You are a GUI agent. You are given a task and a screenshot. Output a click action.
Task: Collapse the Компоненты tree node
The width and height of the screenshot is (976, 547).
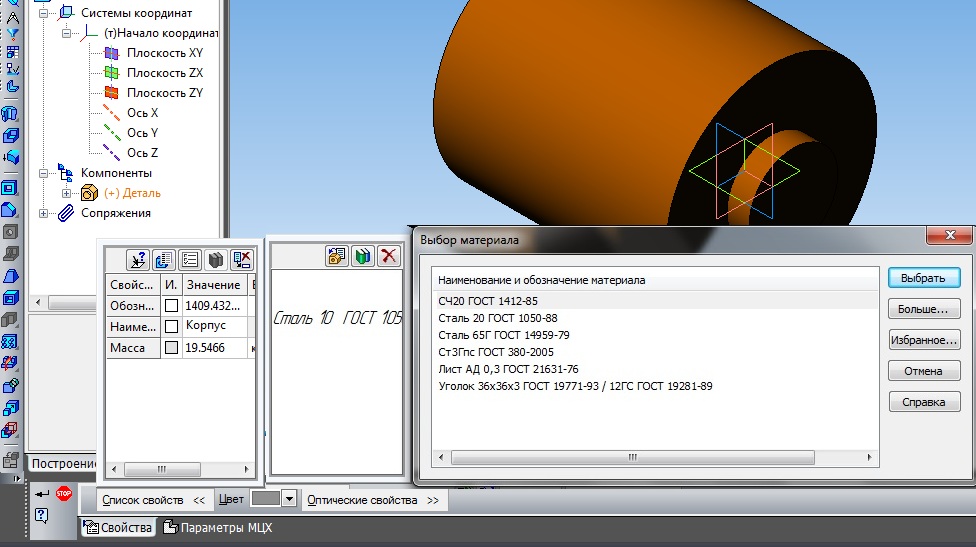click(x=44, y=173)
